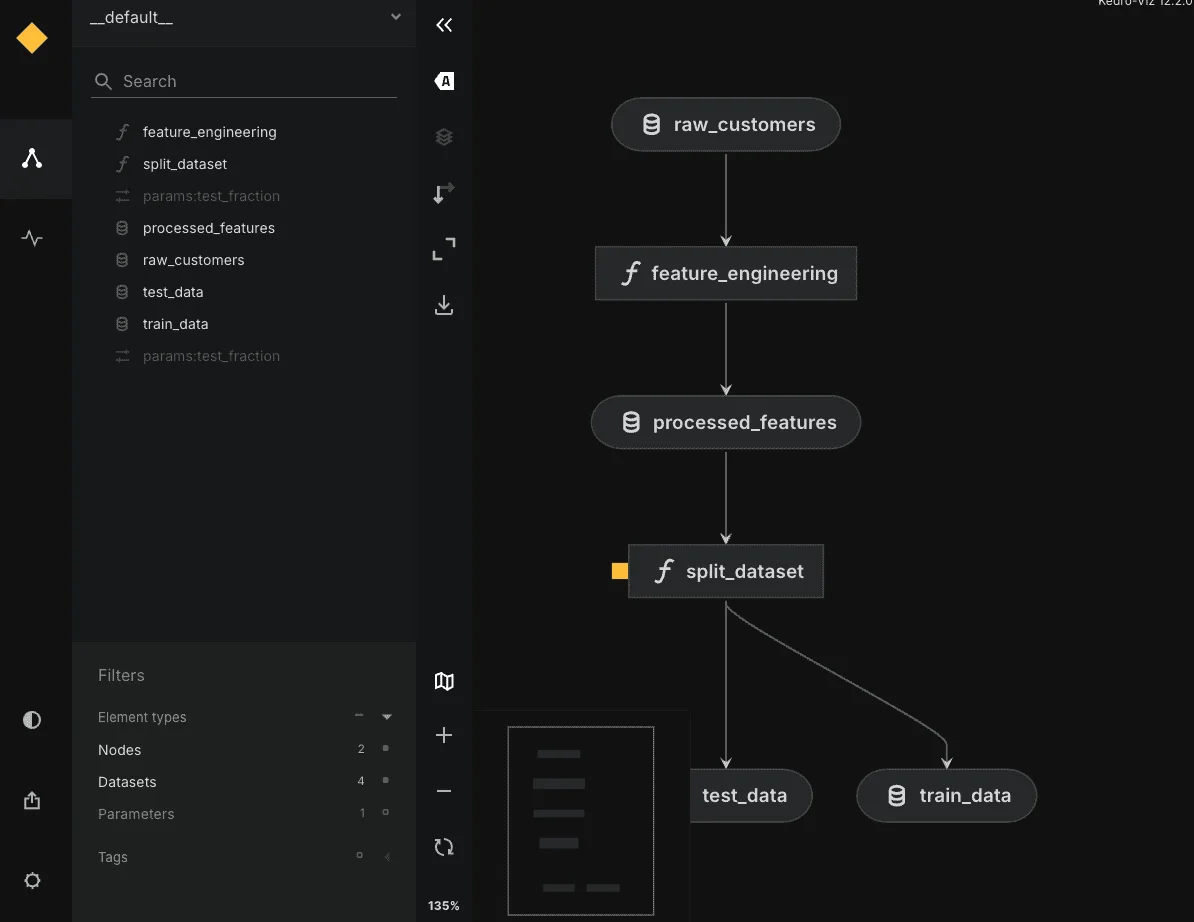Collapse the Element types filter section
The height and width of the screenshot is (922, 1194).
[387, 716]
